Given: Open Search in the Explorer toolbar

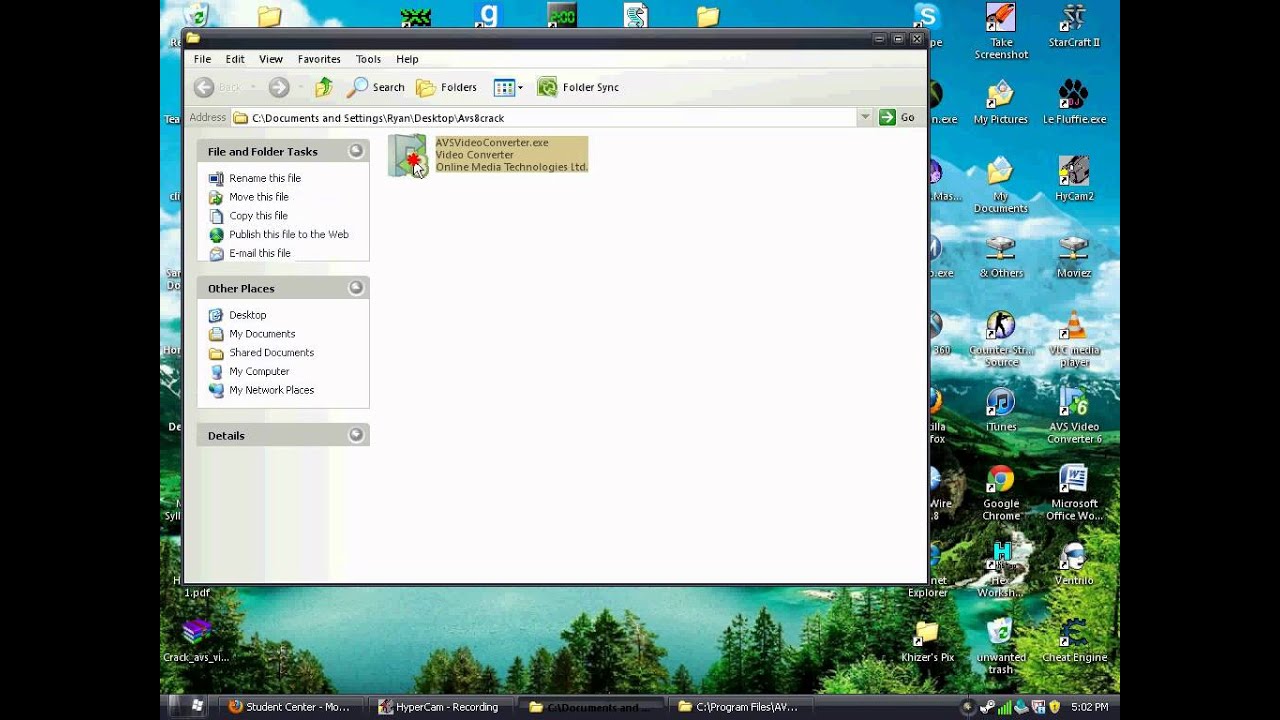Looking at the screenshot, I should click(376, 87).
